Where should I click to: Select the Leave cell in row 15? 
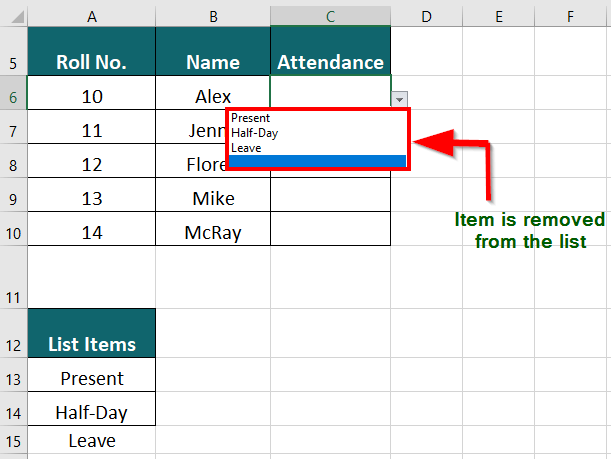[x=92, y=440]
